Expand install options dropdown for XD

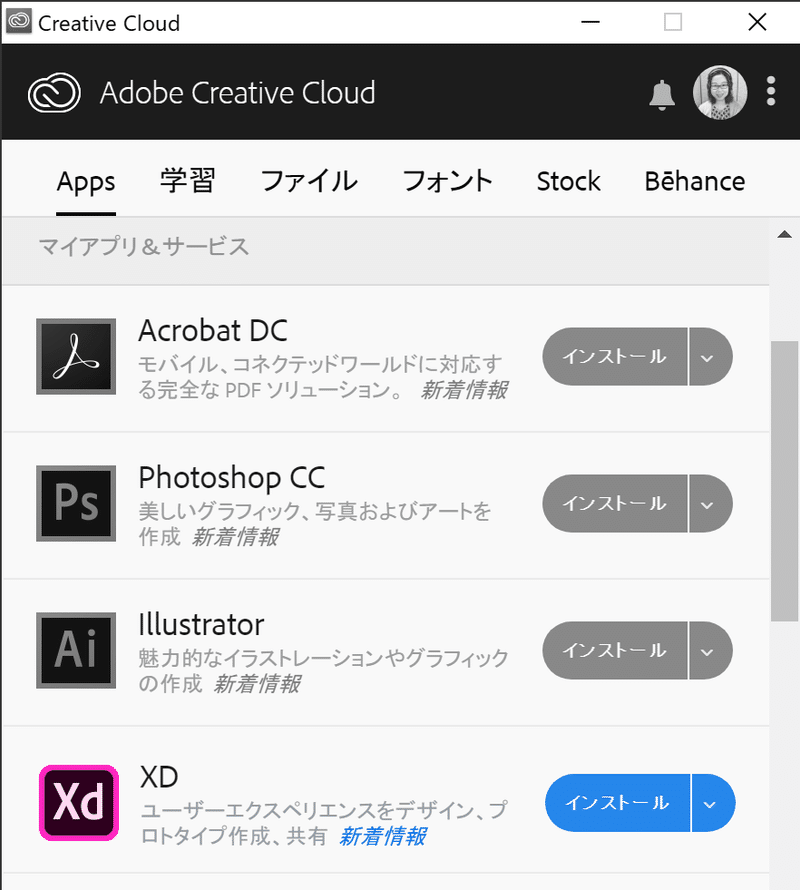(713, 803)
